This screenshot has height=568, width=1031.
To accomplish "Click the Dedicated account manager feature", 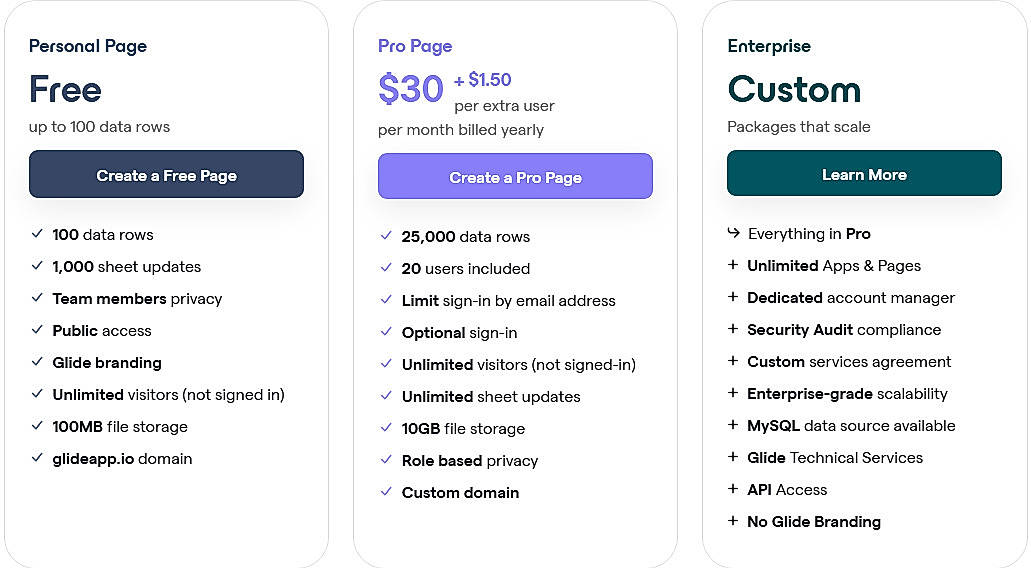I will click(851, 298).
